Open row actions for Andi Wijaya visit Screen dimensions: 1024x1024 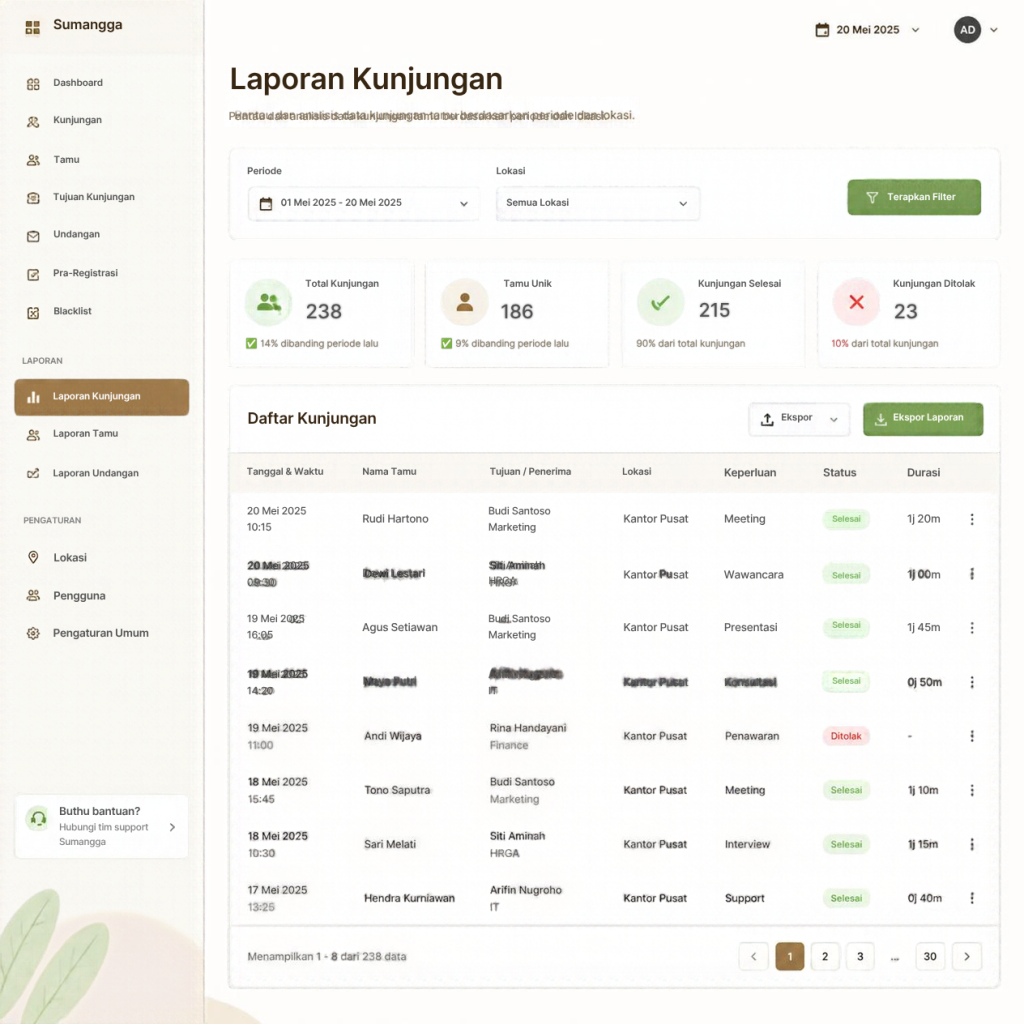[x=972, y=736]
